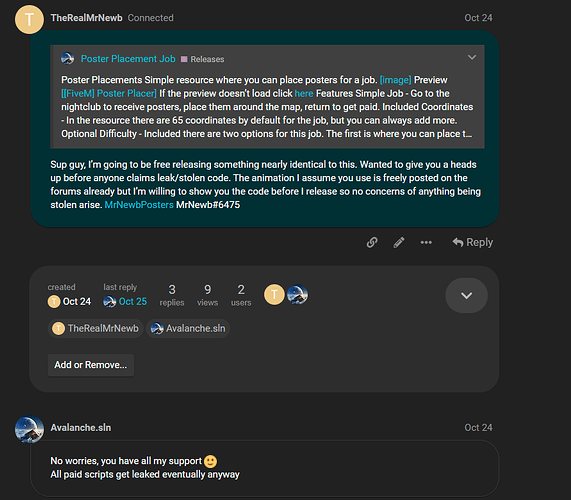This screenshot has width=571, height=500.
Task: Open the Releases category tag
Action: pos(203,59)
